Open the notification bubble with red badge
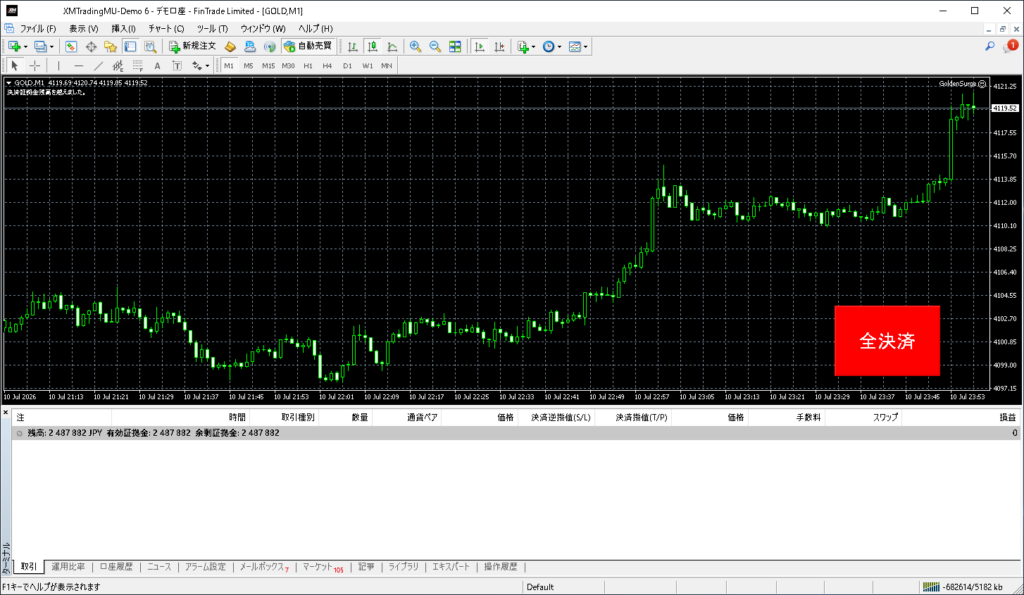1024x595 pixels. tap(1011, 46)
